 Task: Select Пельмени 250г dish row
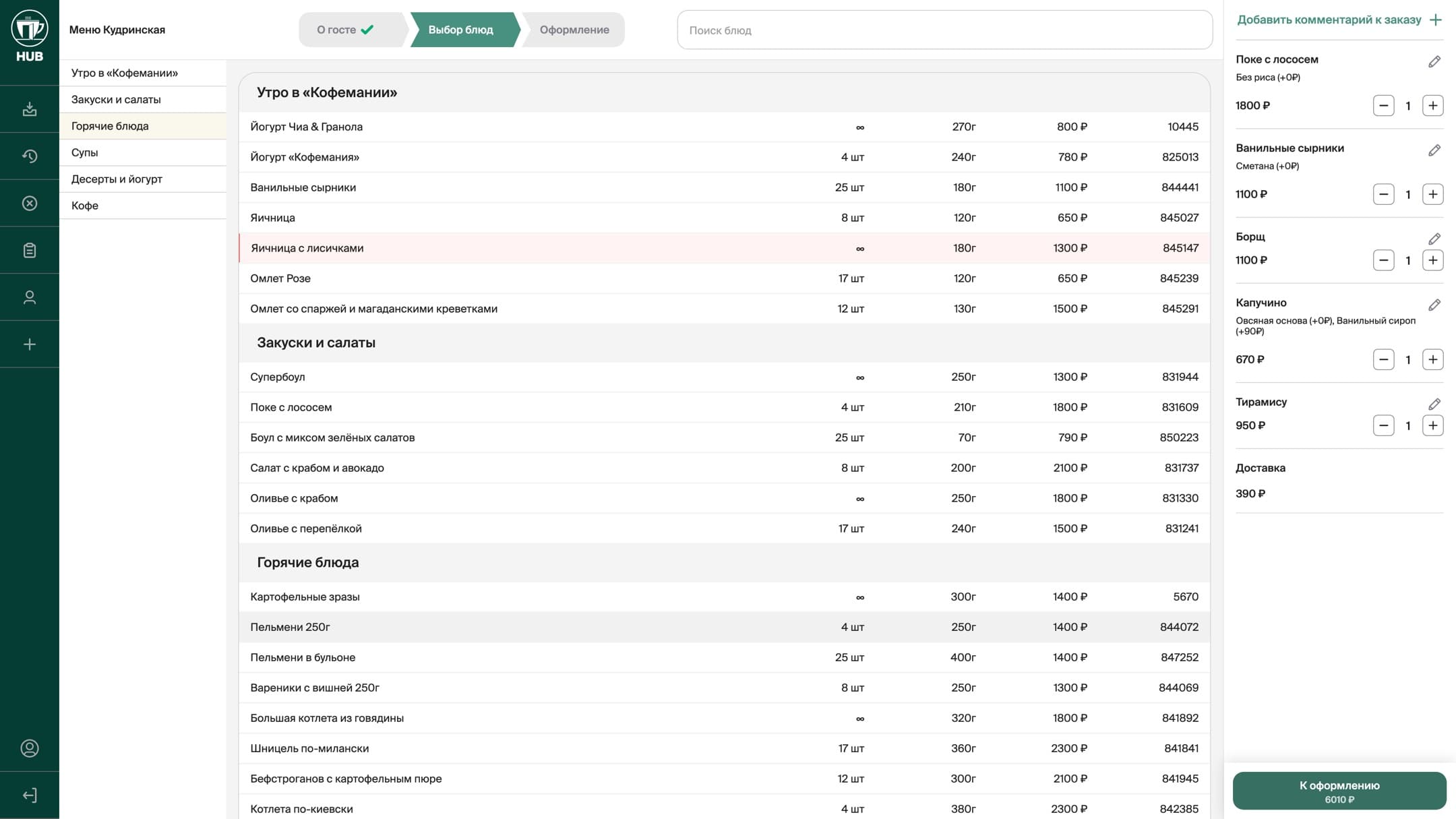(x=725, y=627)
